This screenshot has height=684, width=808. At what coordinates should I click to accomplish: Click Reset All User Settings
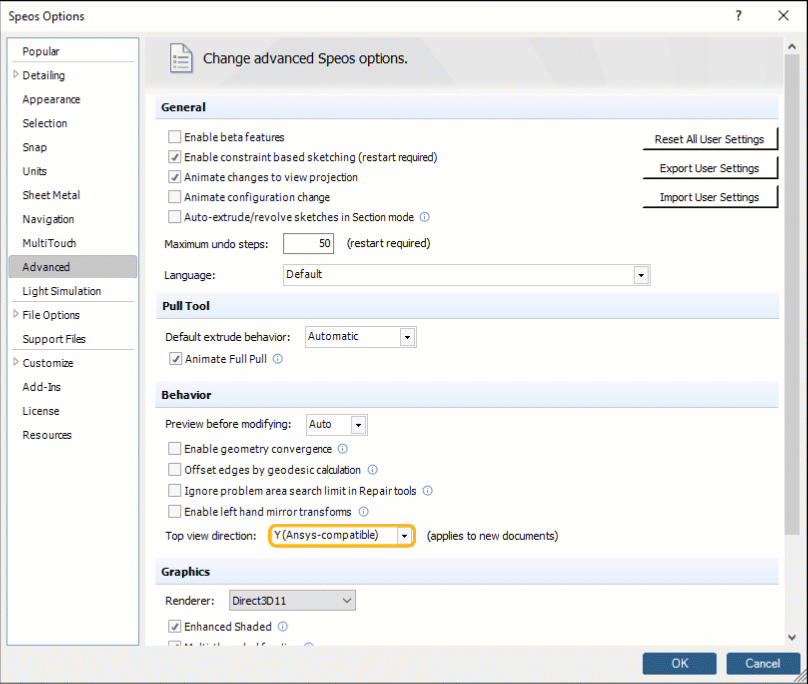pyautogui.click(x=710, y=139)
